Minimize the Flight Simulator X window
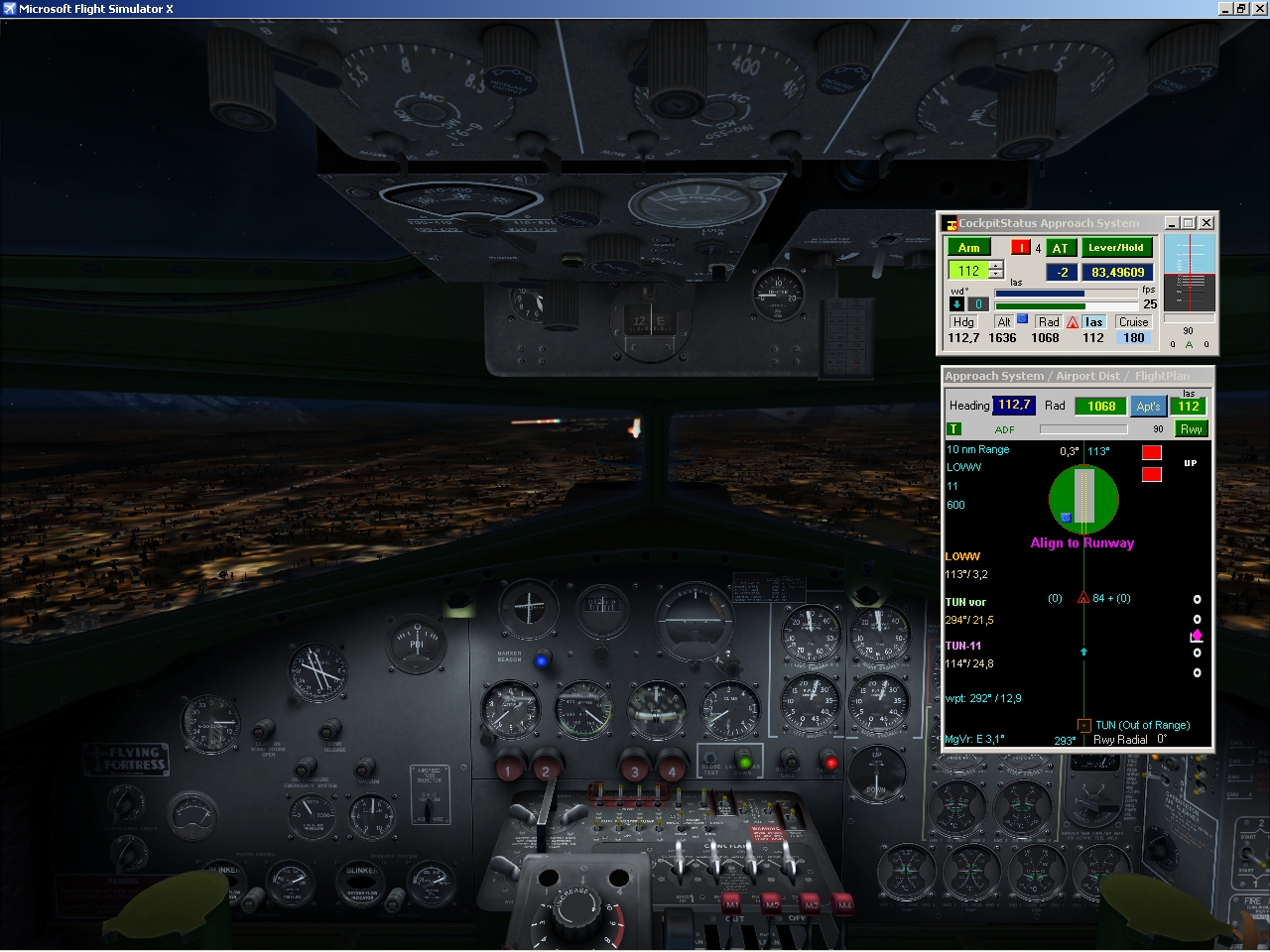 point(1226,8)
